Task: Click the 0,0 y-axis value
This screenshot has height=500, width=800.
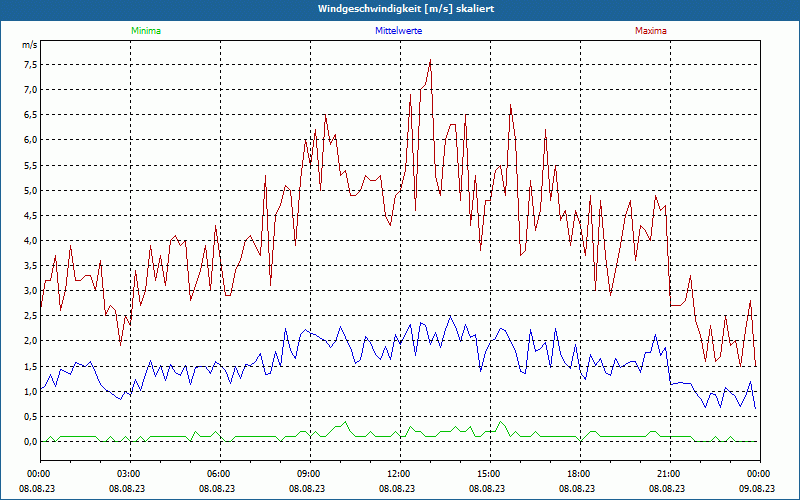Action: click(30, 441)
